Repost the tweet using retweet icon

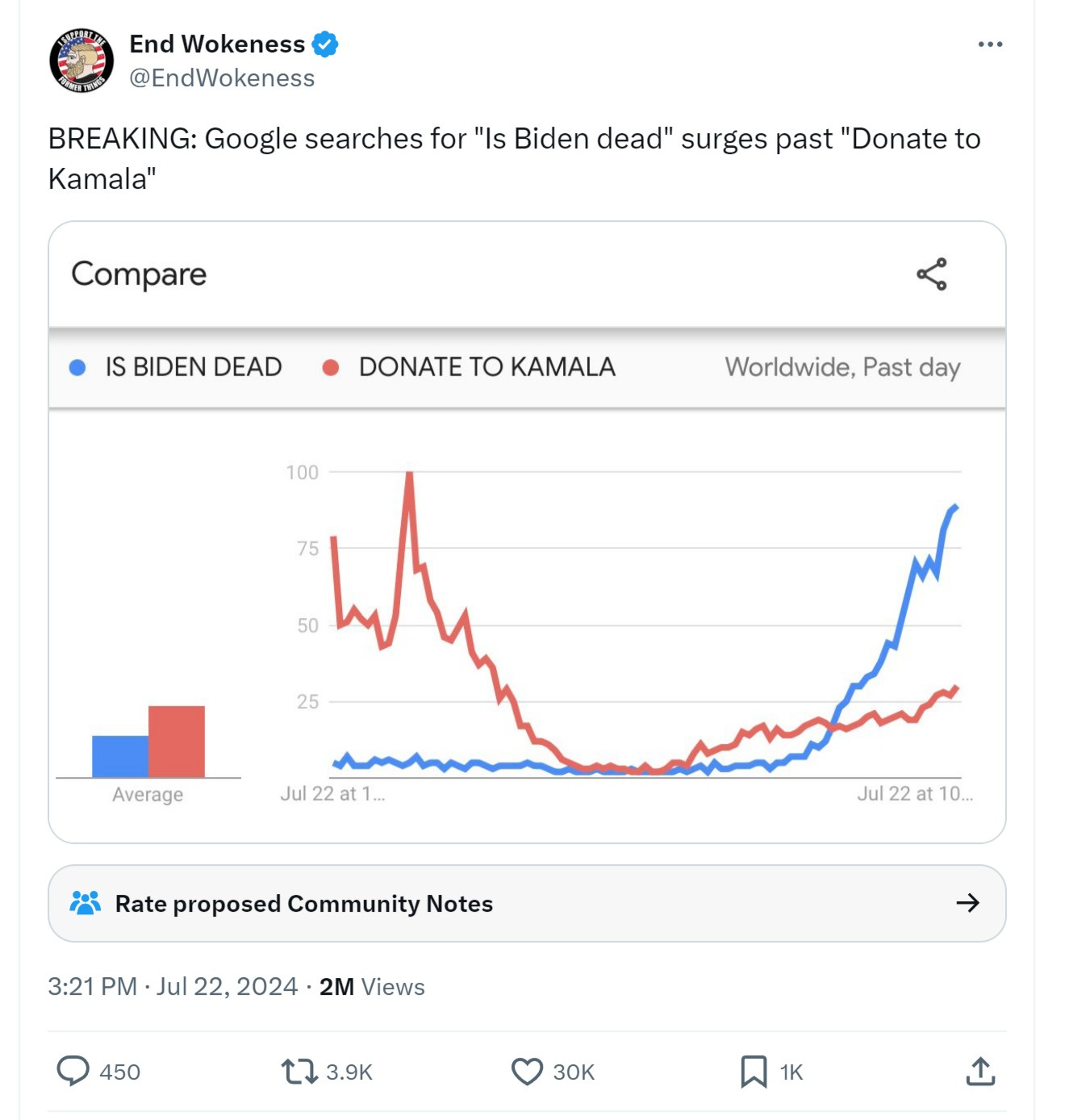tap(299, 1072)
